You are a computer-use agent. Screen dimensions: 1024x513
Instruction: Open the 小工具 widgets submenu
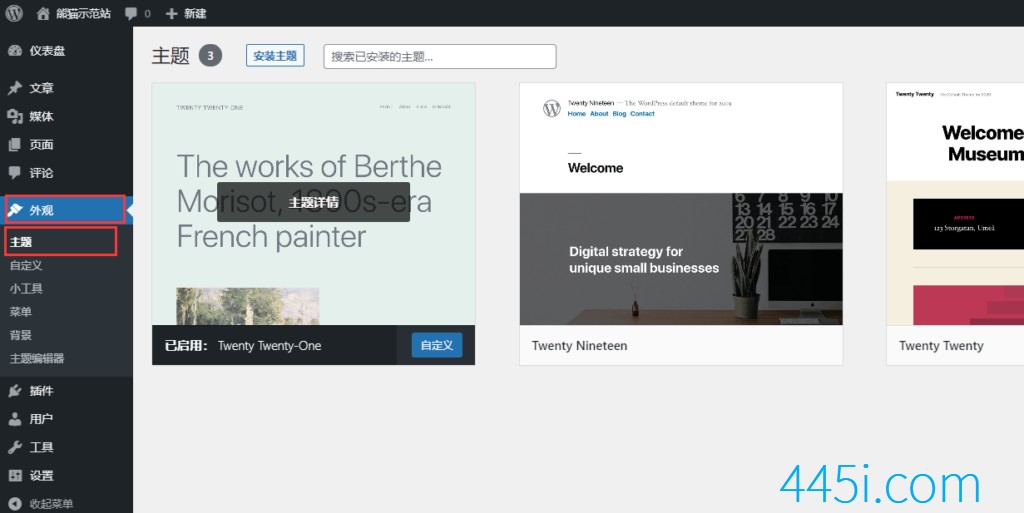coord(26,288)
